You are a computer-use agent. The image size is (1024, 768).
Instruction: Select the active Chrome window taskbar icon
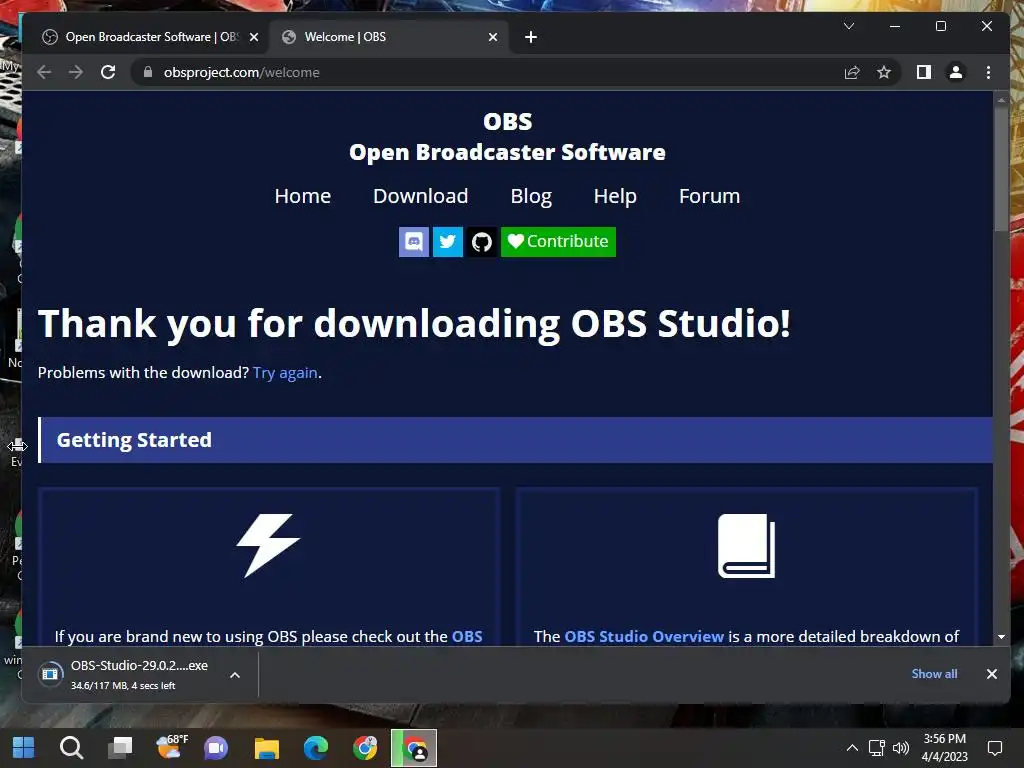point(414,748)
